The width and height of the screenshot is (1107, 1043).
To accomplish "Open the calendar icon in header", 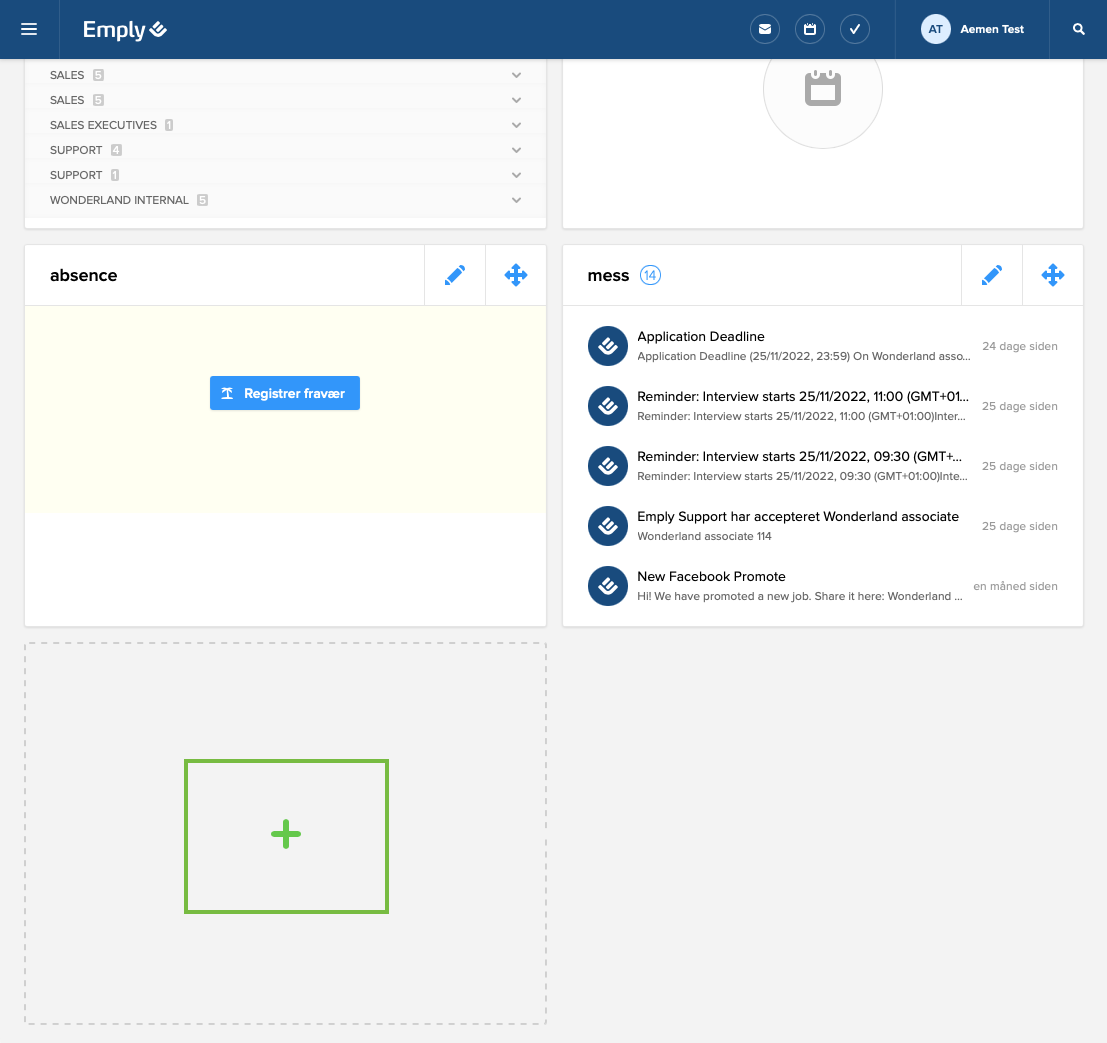I will click(810, 29).
